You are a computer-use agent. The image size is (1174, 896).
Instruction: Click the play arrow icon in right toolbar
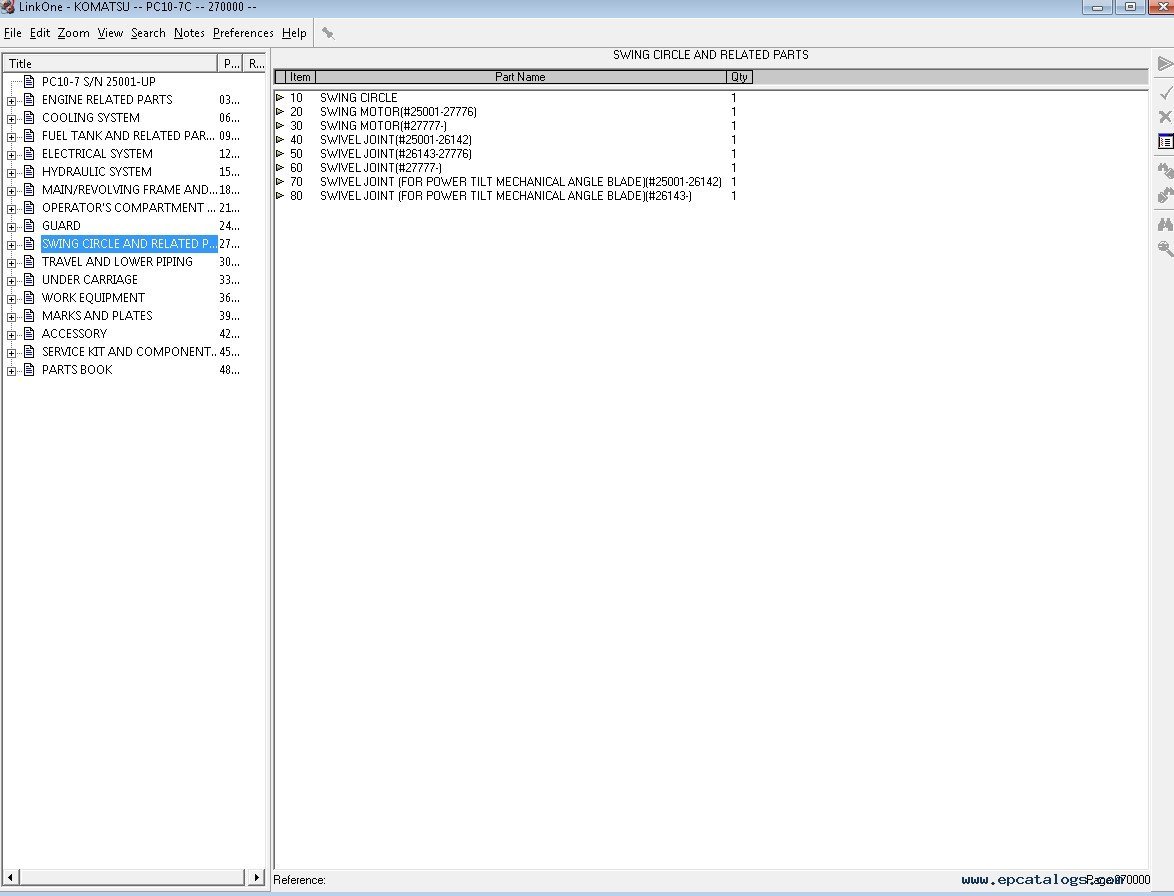(x=1165, y=64)
